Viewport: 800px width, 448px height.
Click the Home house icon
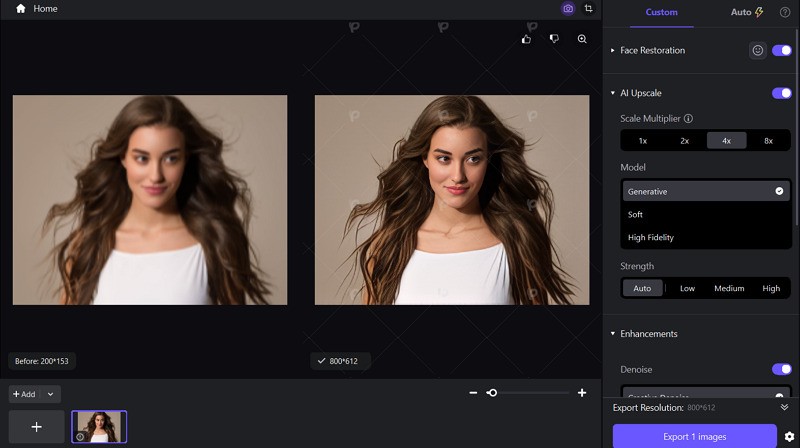(x=20, y=9)
